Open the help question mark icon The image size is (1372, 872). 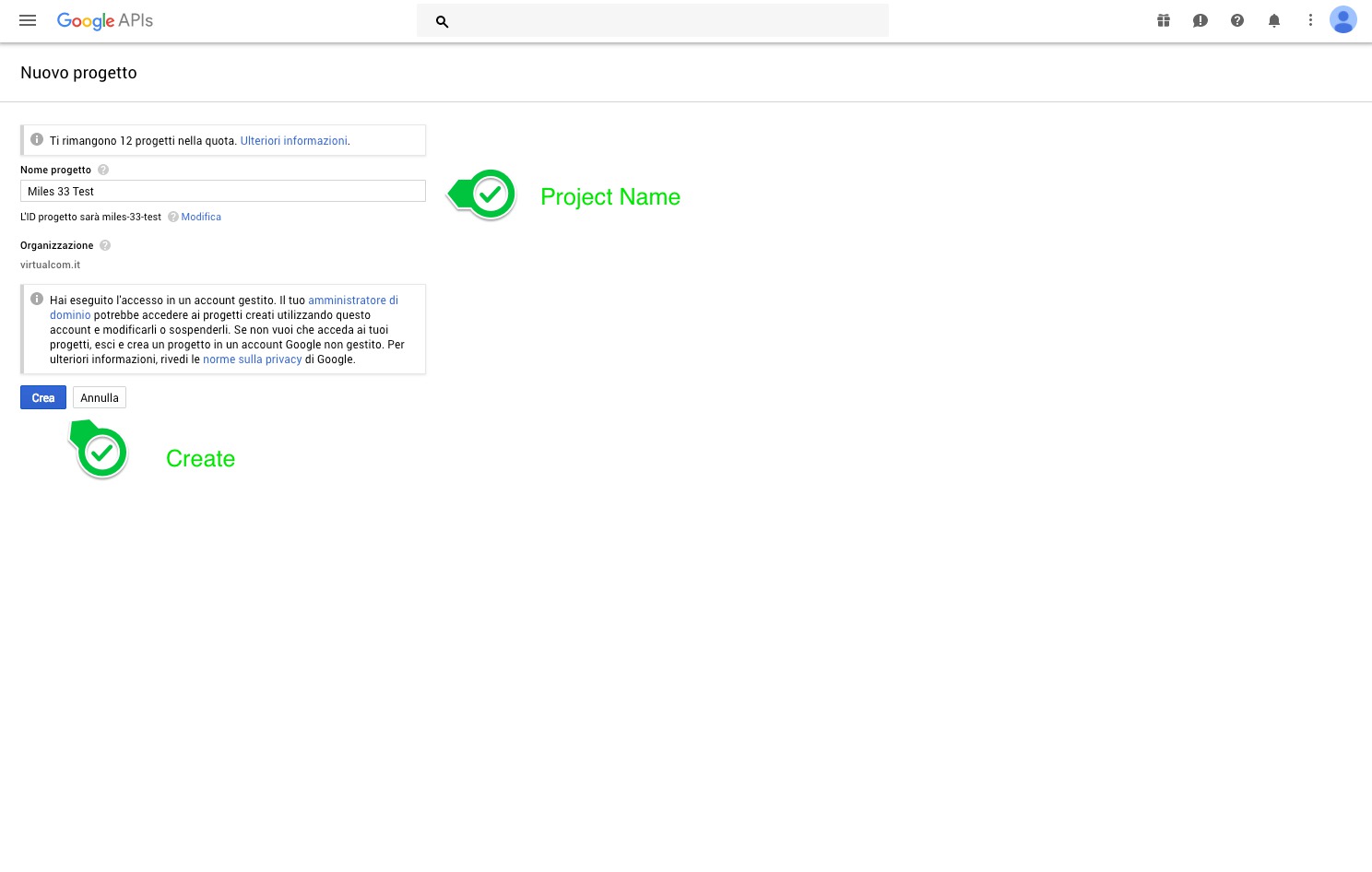pos(1237,20)
